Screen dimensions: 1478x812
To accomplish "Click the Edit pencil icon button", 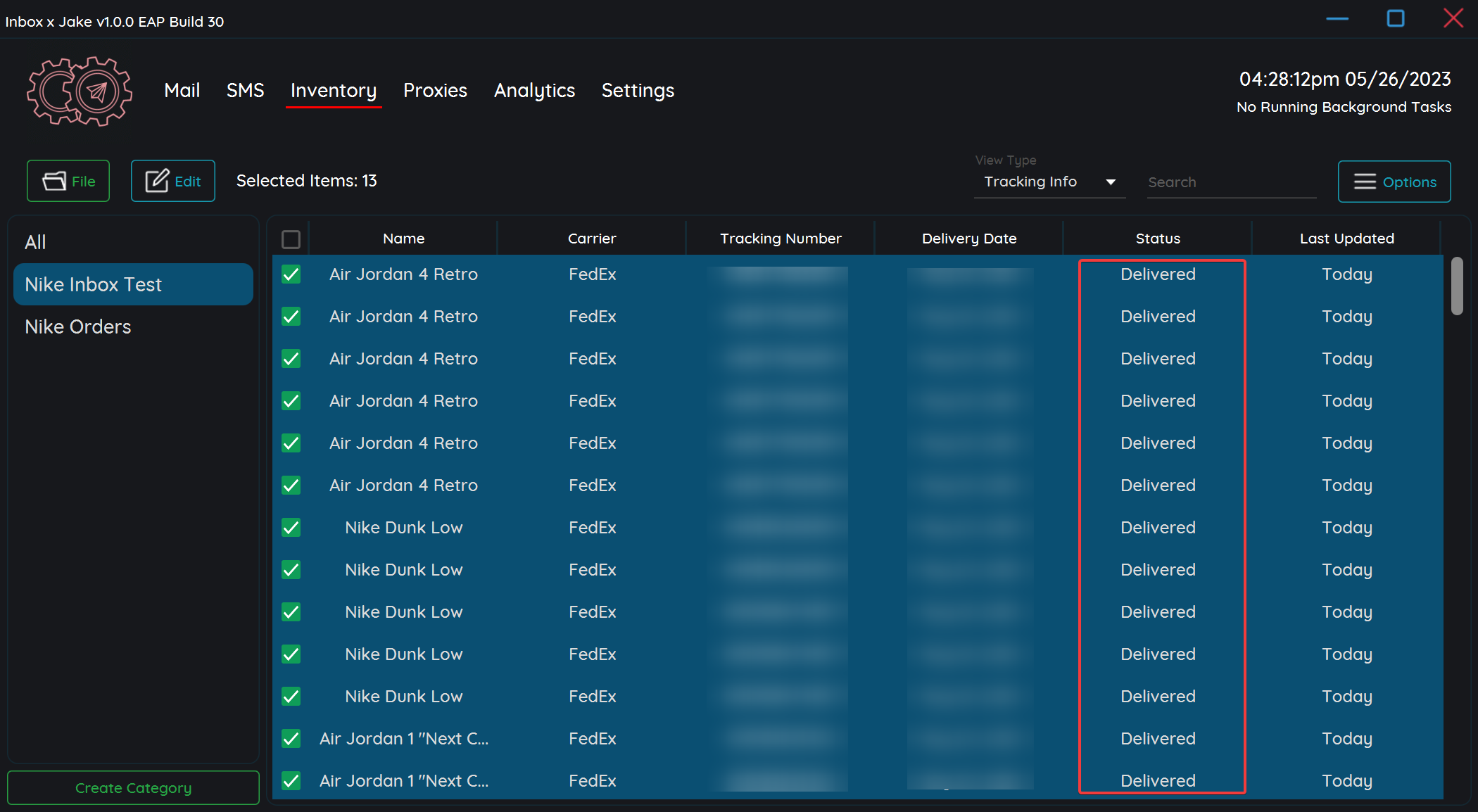I will click(x=172, y=182).
